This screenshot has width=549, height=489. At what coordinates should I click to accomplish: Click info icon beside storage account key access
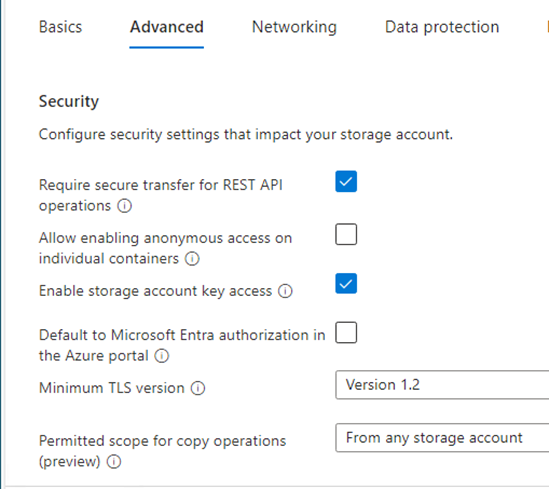(285, 291)
